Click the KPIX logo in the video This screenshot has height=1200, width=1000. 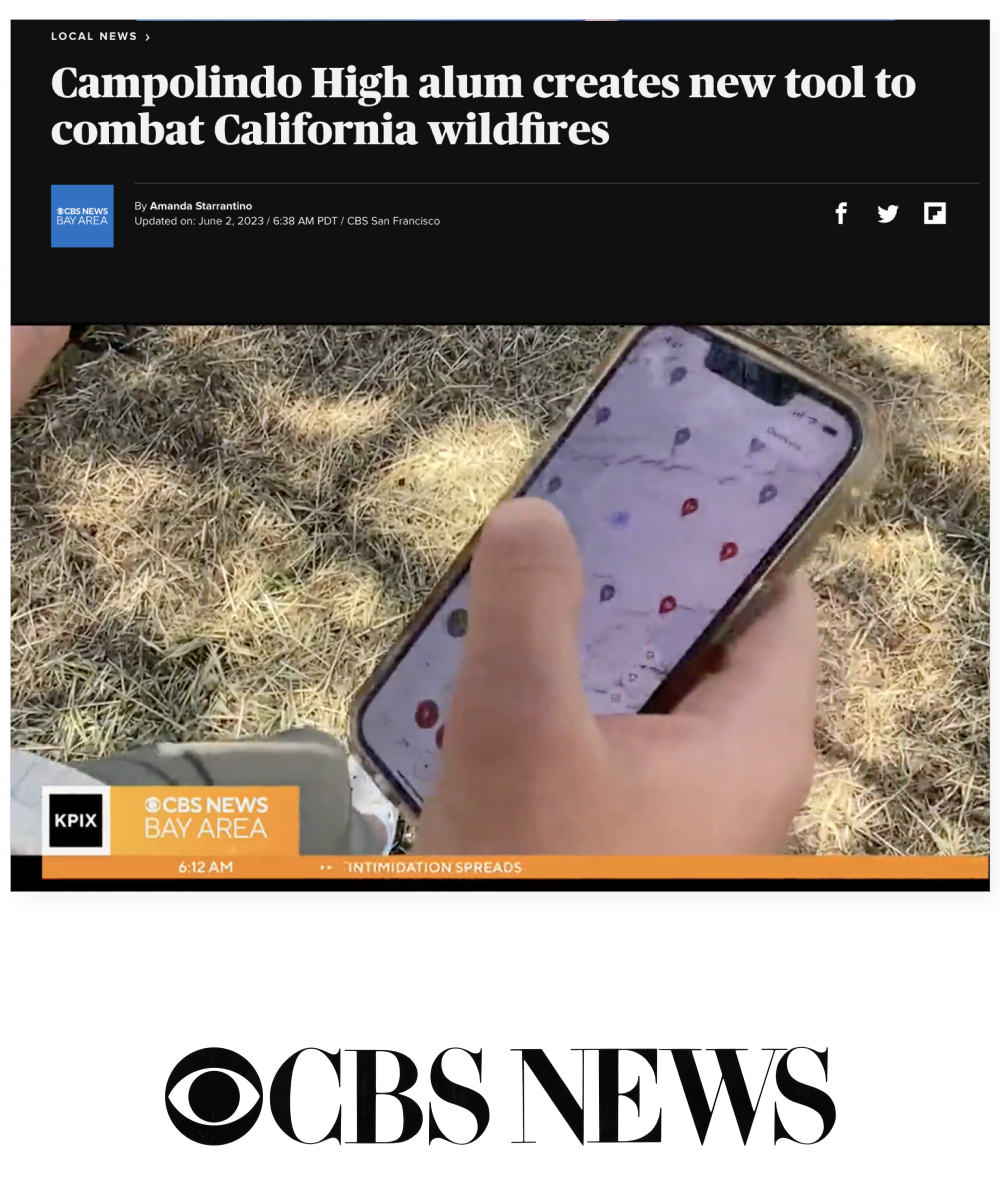pyautogui.click(x=76, y=821)
